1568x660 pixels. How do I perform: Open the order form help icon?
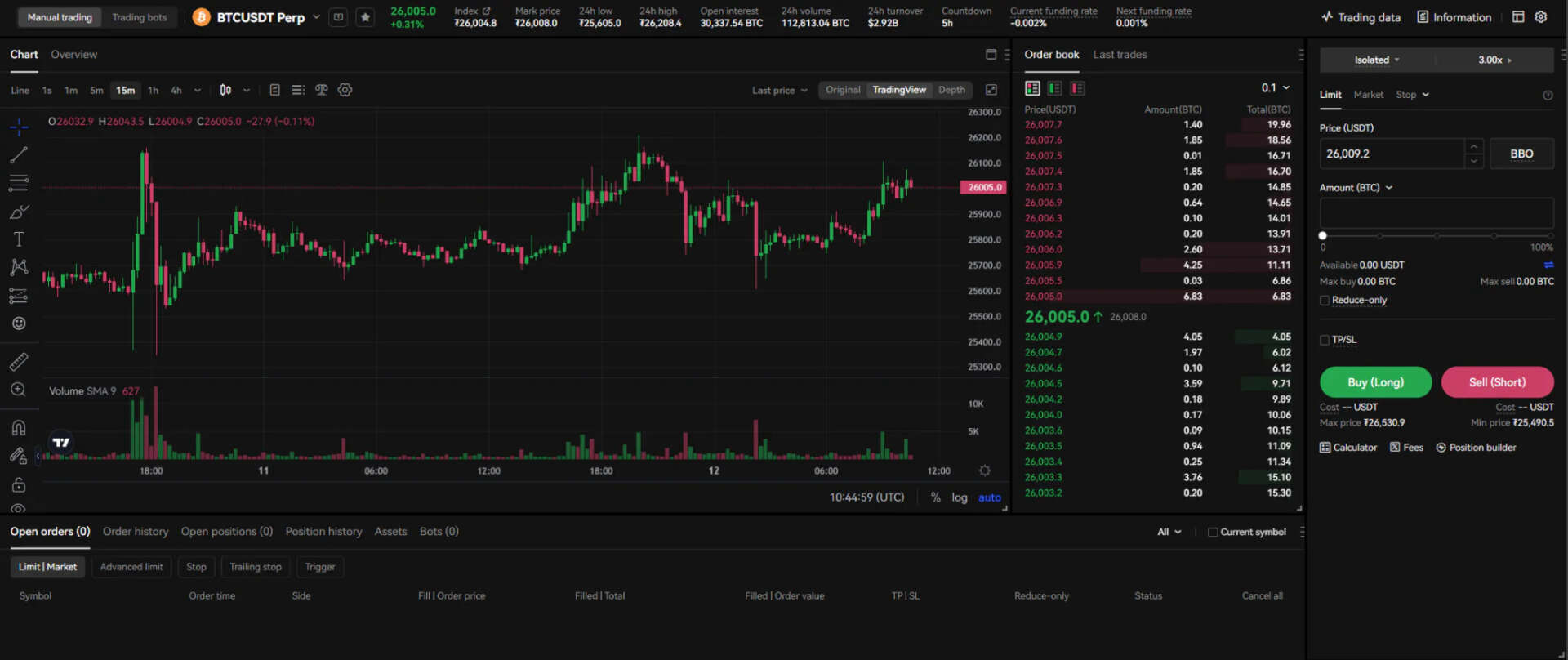click(1548, 96)
